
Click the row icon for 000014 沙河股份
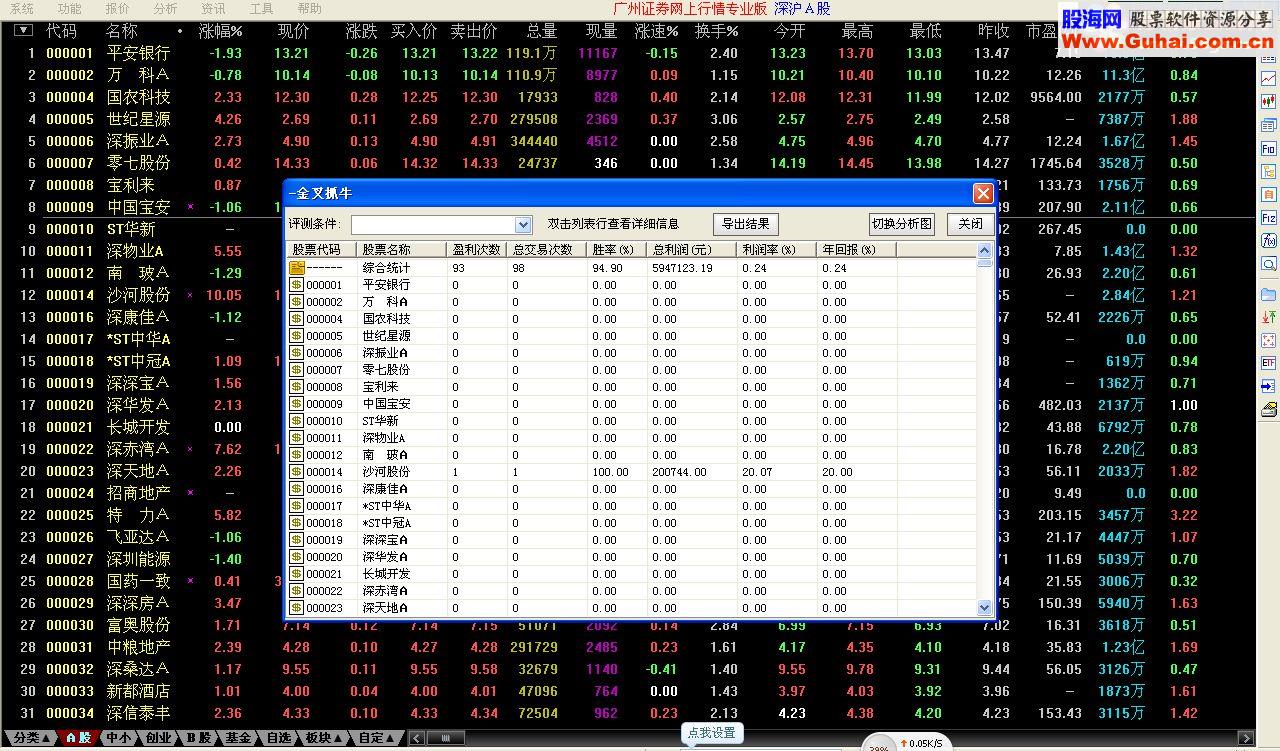click(x=297, y=472)
